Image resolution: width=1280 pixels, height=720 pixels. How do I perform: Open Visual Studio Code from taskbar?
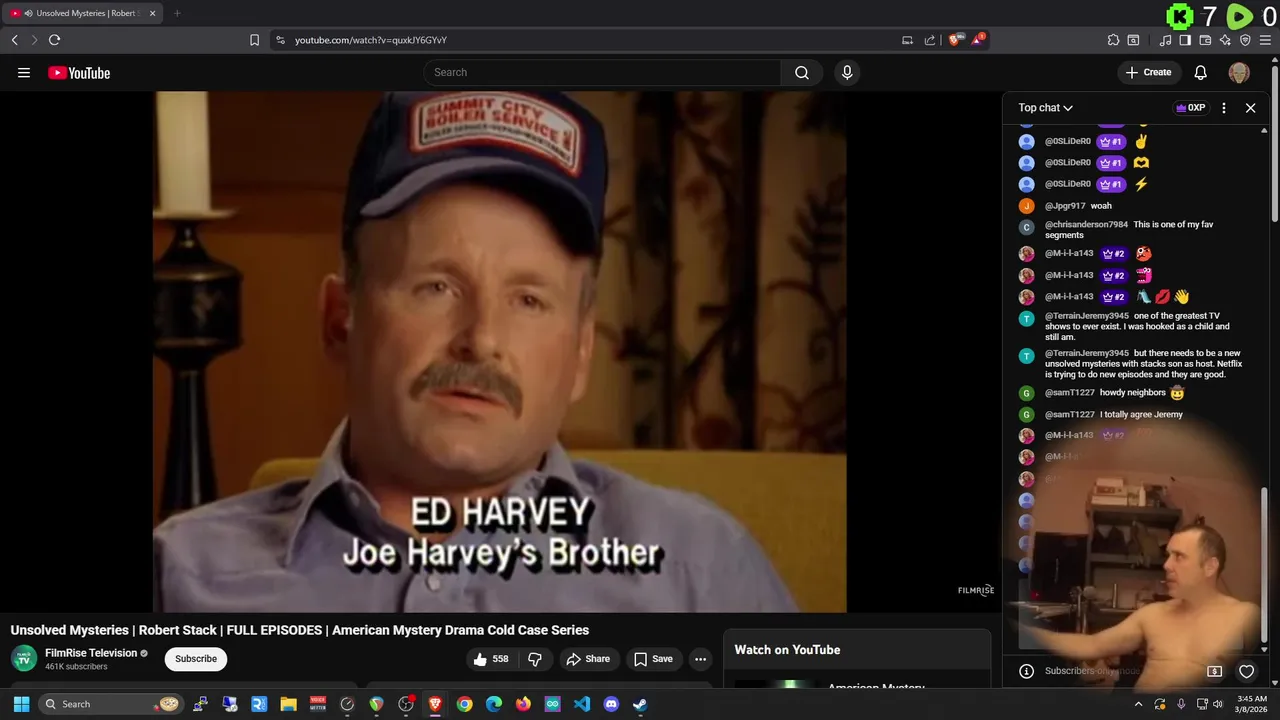click(x=582, y=704)
